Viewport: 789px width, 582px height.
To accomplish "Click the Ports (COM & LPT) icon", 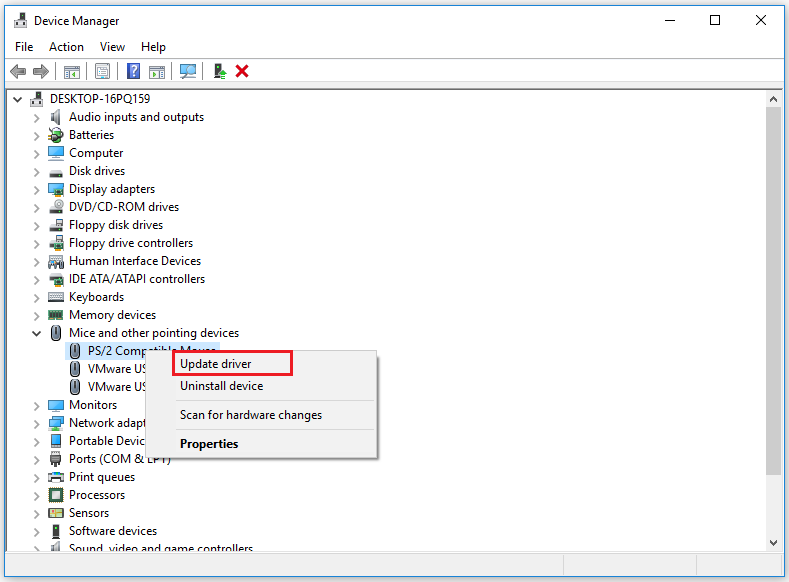I will click(56, 459).
